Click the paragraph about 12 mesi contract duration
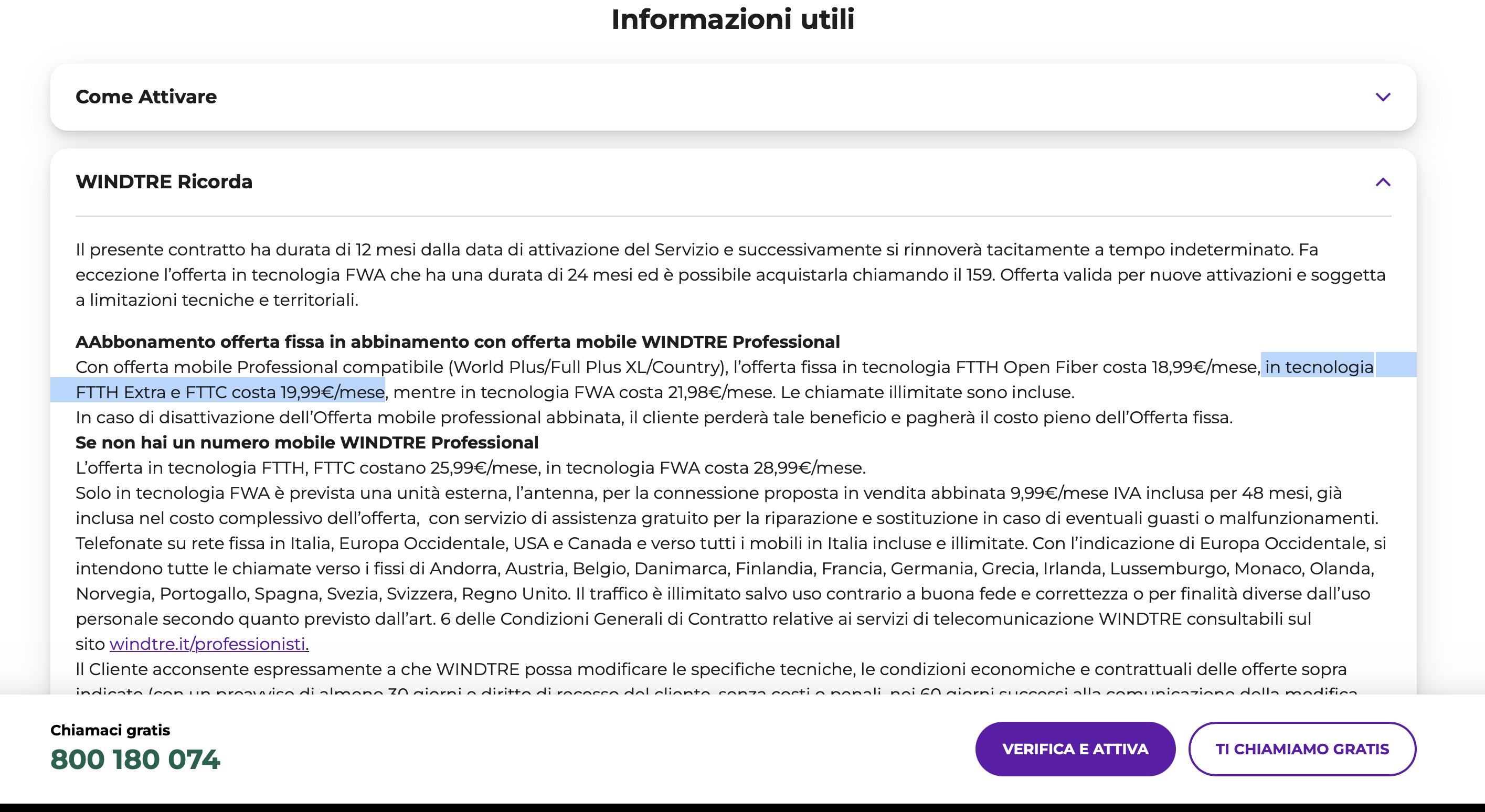Image resolution: width=1485 pixels, height=812 pixels. [x=730, y=274]
